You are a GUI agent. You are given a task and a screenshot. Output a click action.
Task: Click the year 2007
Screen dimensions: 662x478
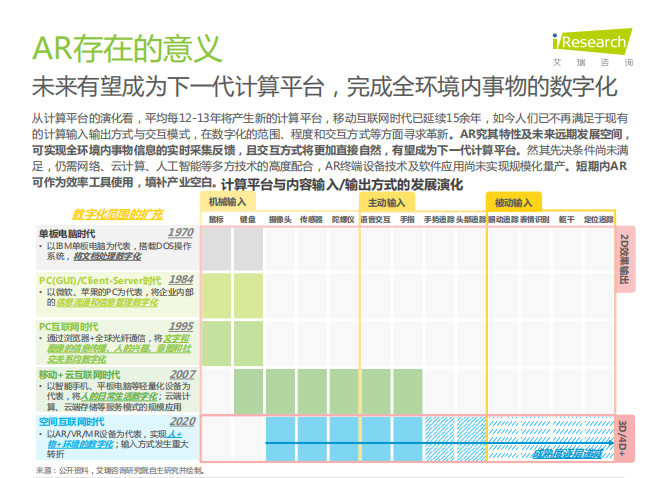click(x=182, y=375)
